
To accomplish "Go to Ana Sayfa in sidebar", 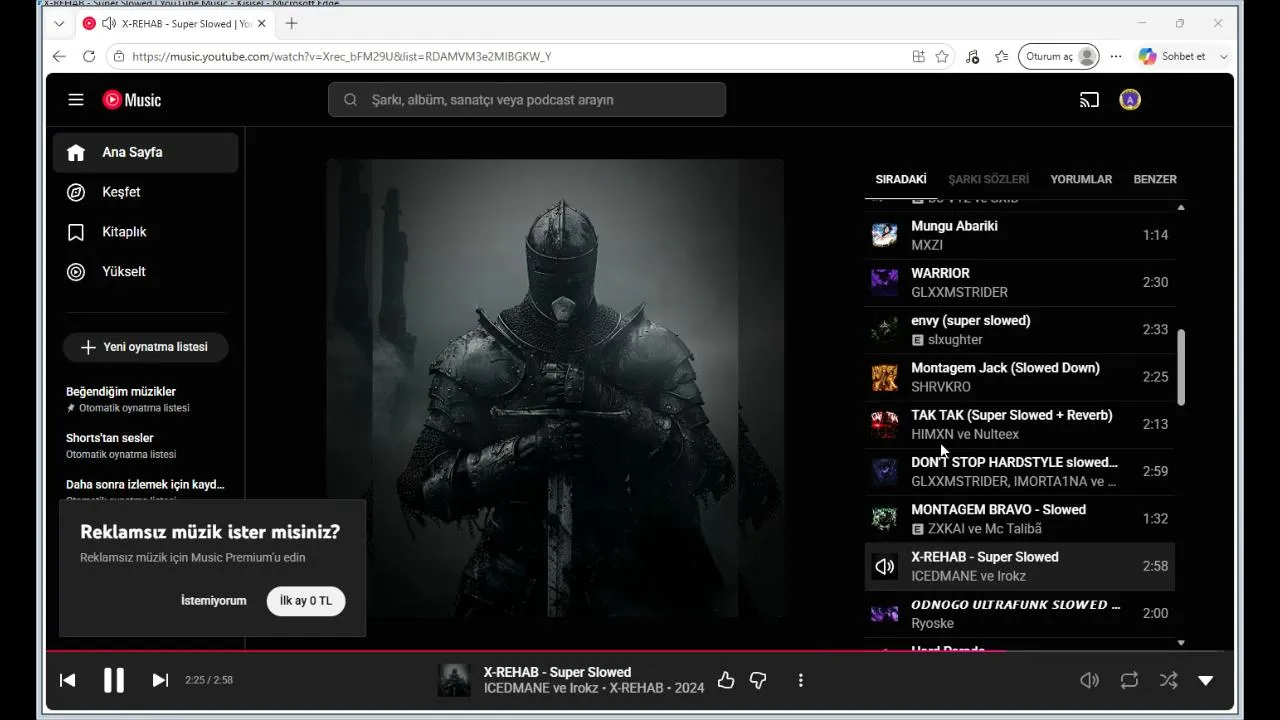I will click(146, 152).
